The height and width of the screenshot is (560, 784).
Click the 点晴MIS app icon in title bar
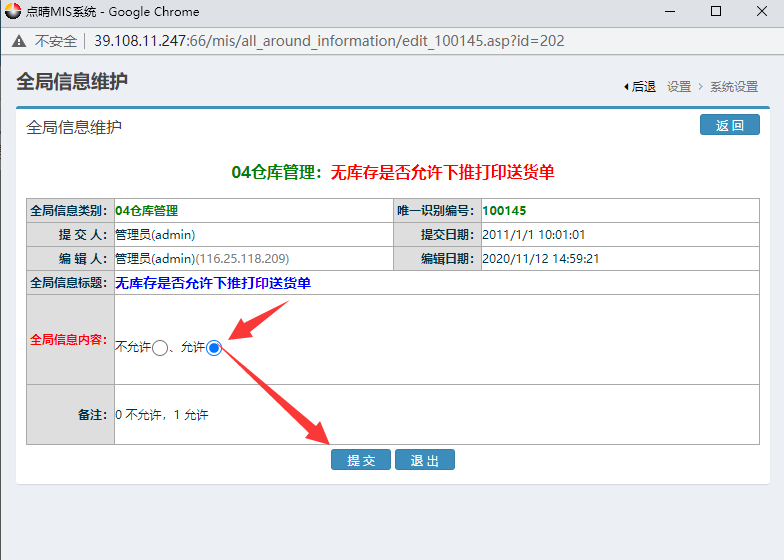coord(13,12)
